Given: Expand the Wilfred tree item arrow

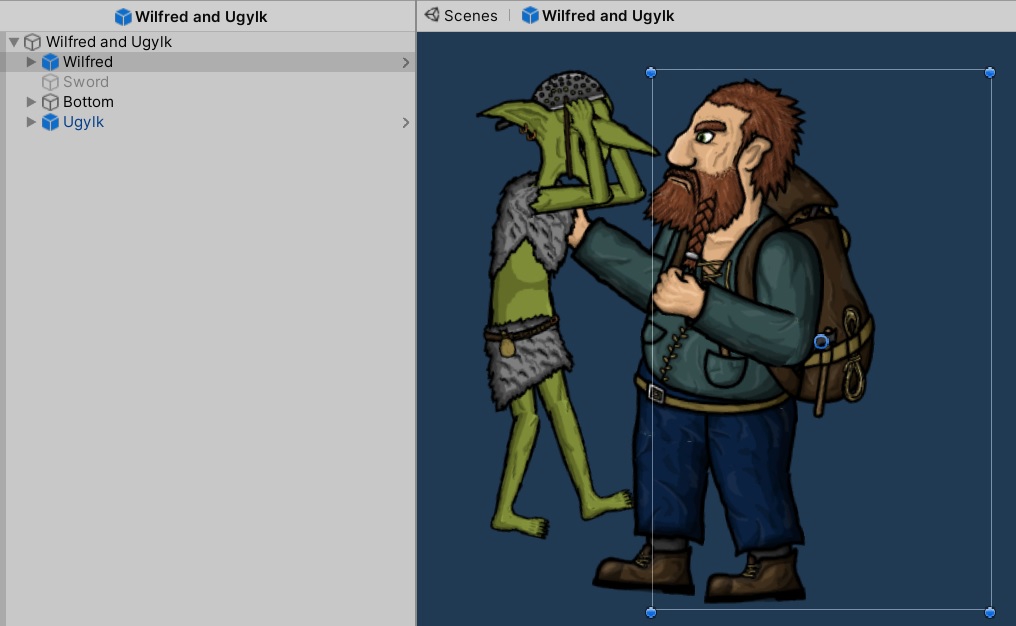Looking at the screenshot, I should tap(30, 62).
